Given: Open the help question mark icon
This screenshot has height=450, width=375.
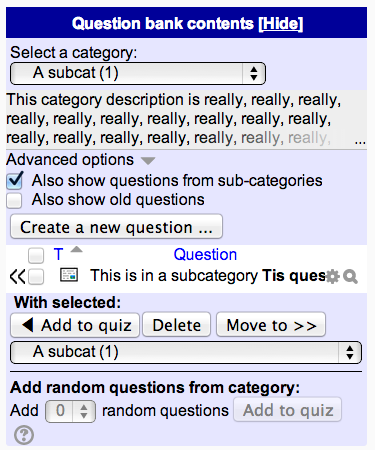Looking at the screenshot, I should click(x=24, y=435).
